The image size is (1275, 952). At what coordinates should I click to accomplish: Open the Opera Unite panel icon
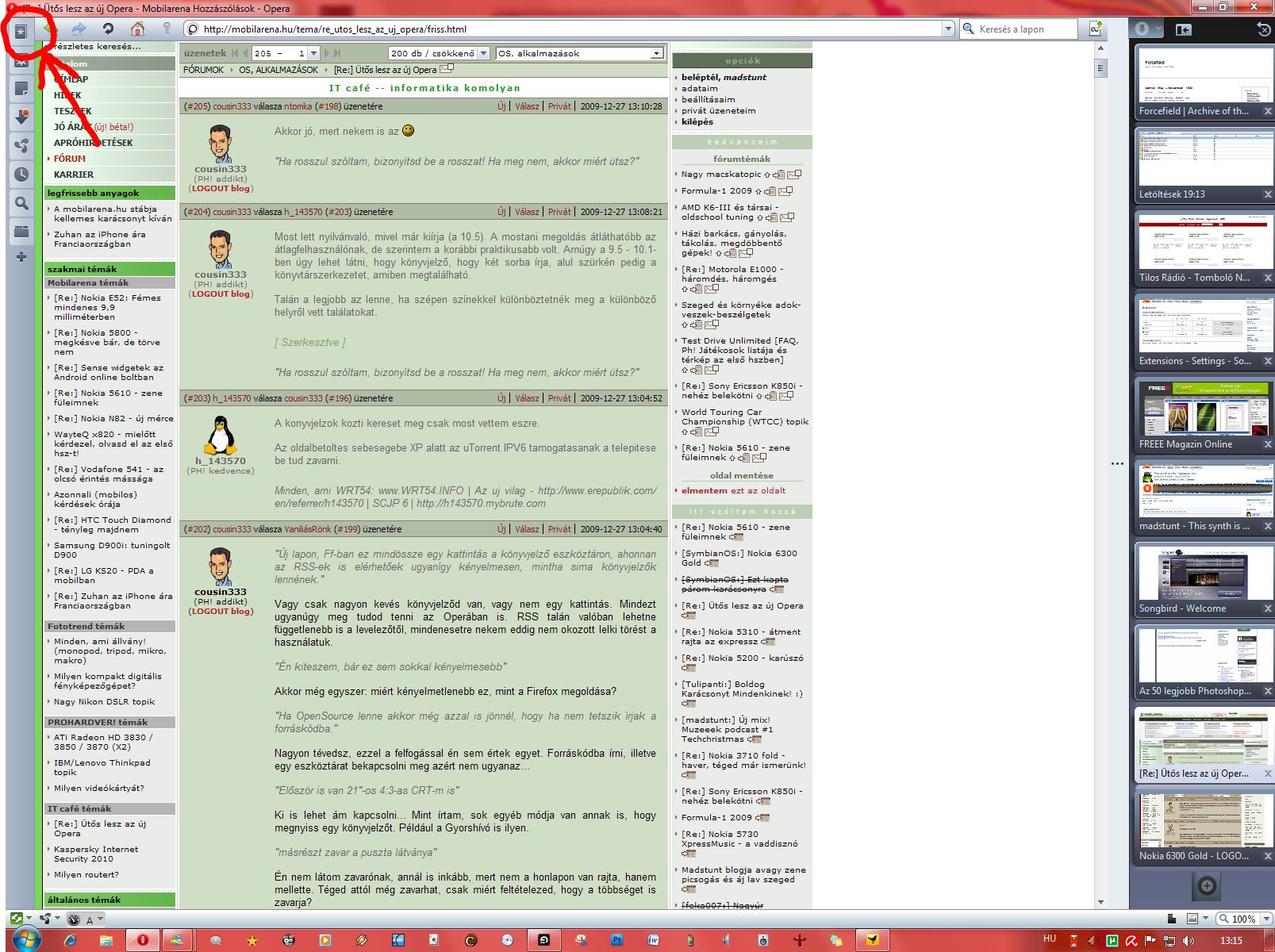pyautogui.click(x=21, y=145)
